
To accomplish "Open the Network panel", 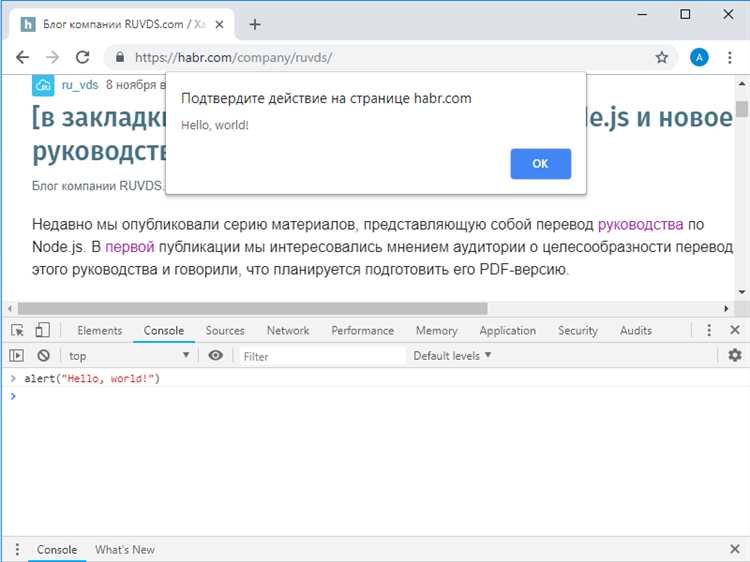I will (288, 331).
